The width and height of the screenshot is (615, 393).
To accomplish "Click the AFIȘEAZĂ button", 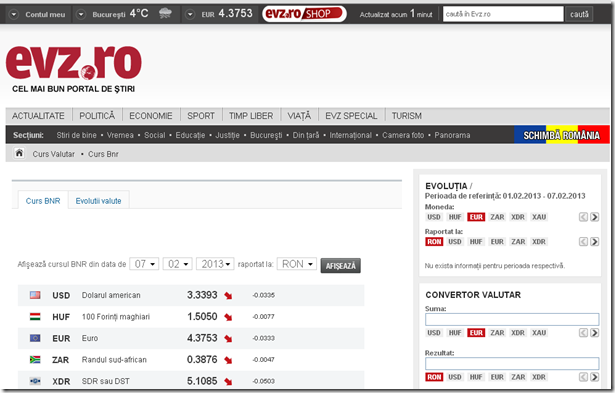I will coord(340,266).
